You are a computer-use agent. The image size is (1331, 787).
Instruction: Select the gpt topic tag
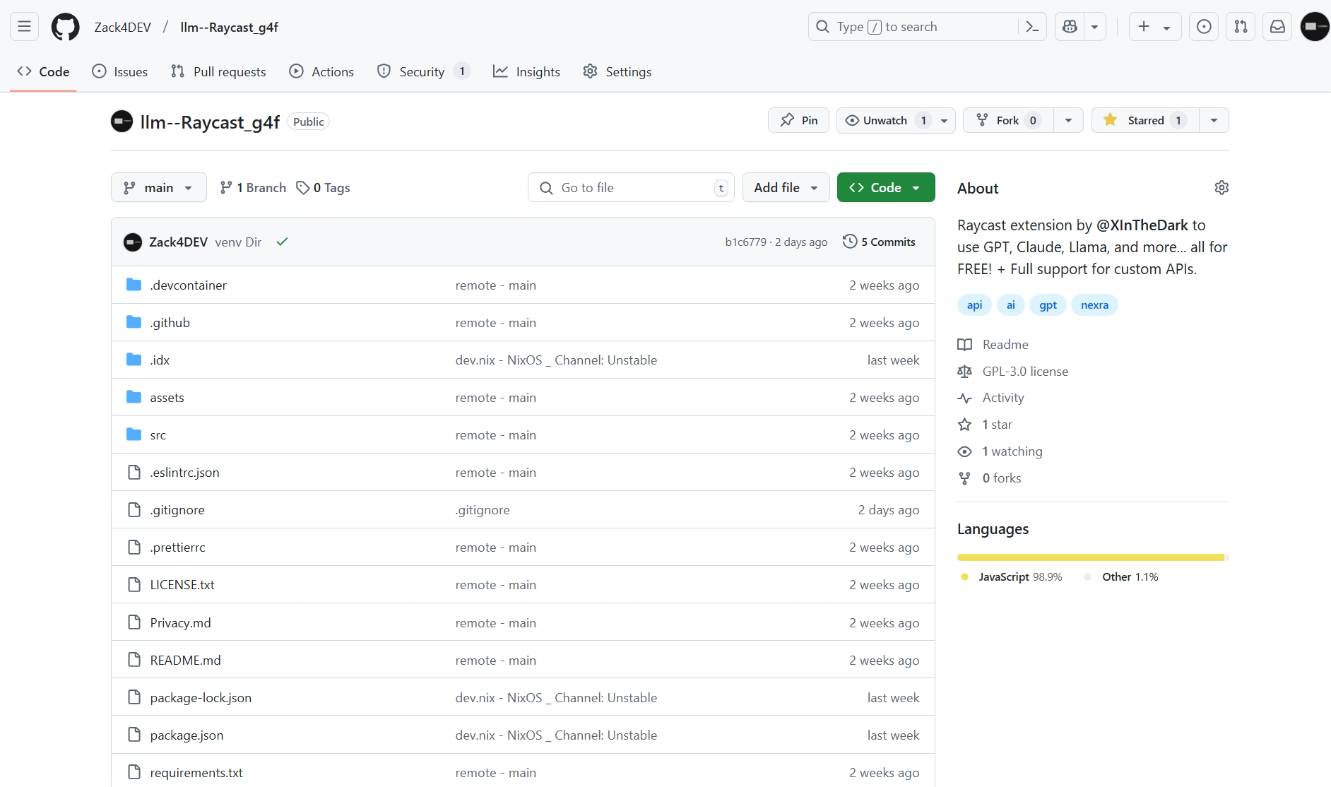(1048, 305)
